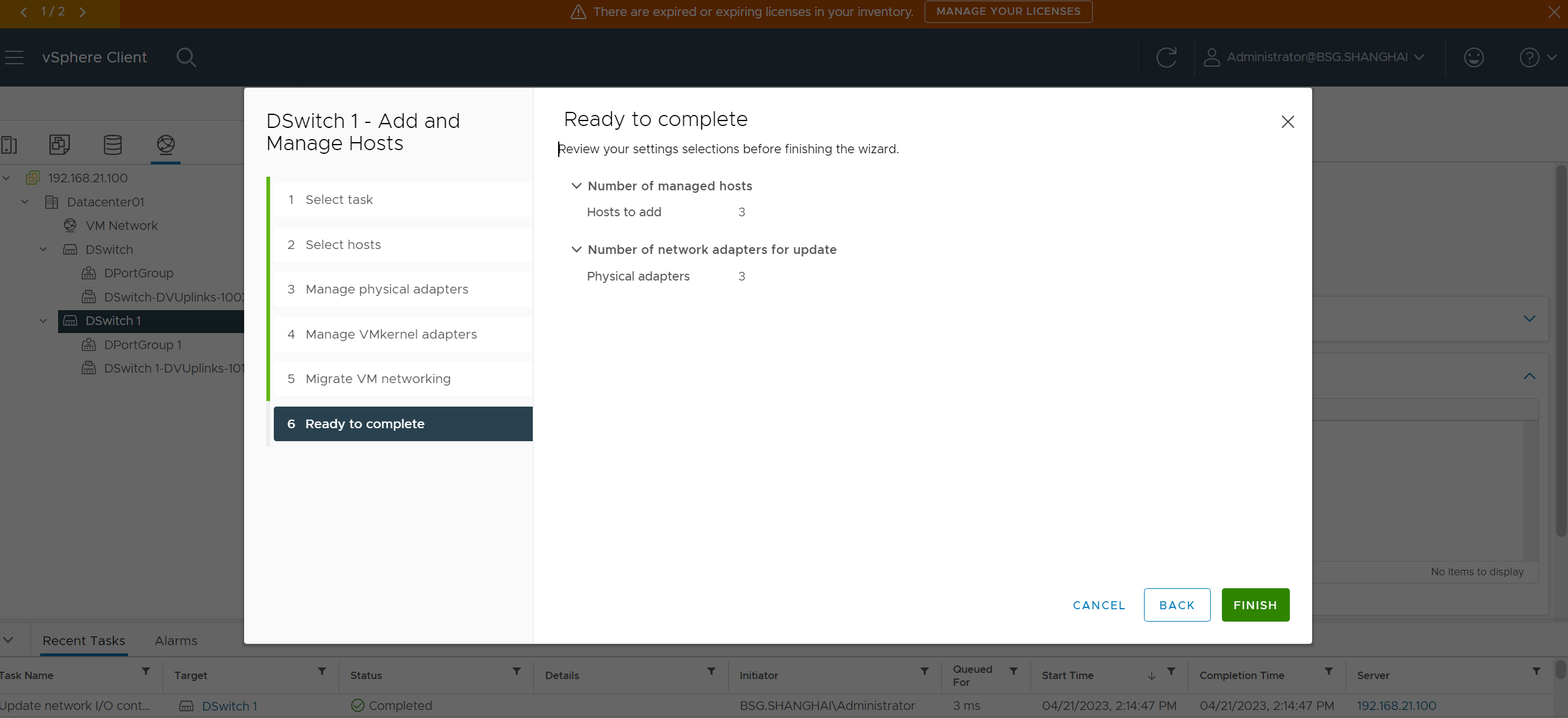Click the search magnifier icon in toolbar
The image size is (1568, 718).
pyautogui.click(x=186, y=57)
